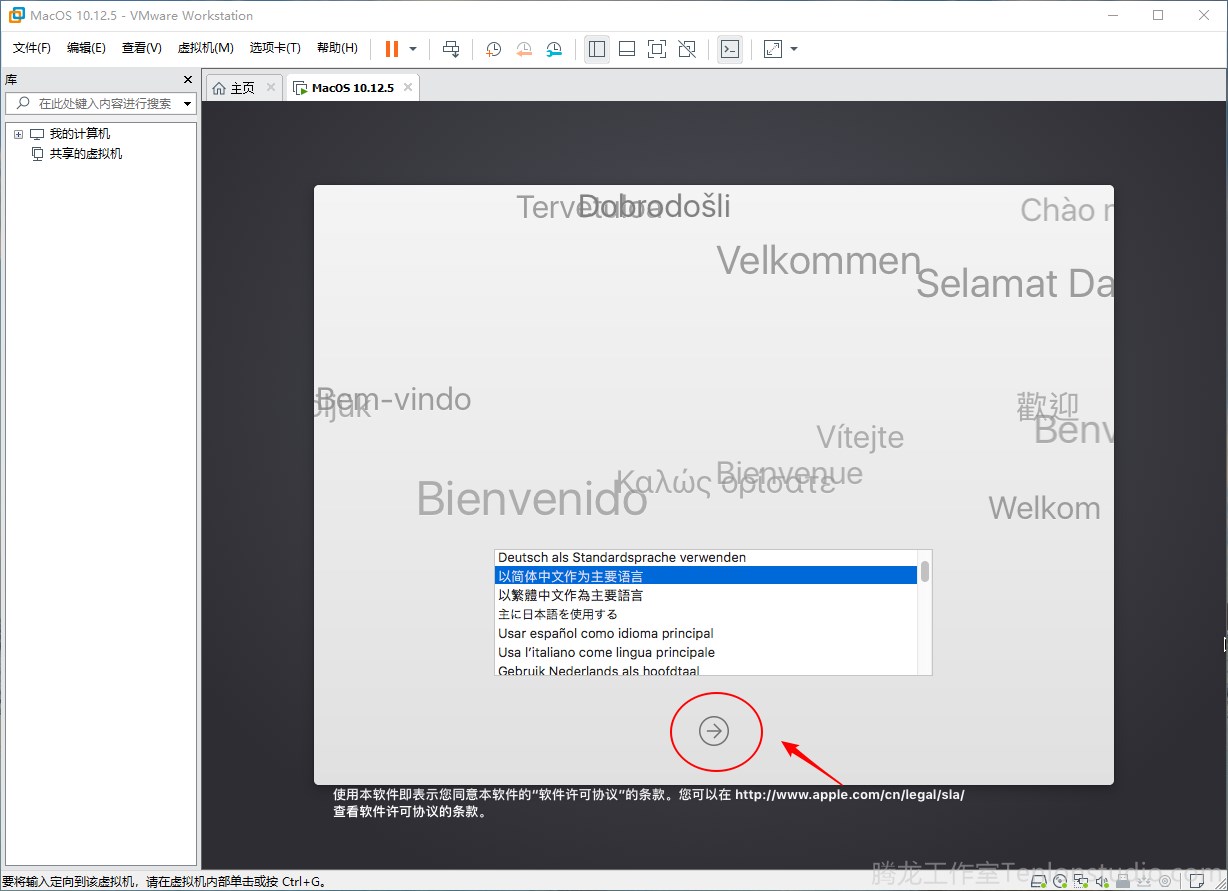Close the 库 library panel

[187, 79]
